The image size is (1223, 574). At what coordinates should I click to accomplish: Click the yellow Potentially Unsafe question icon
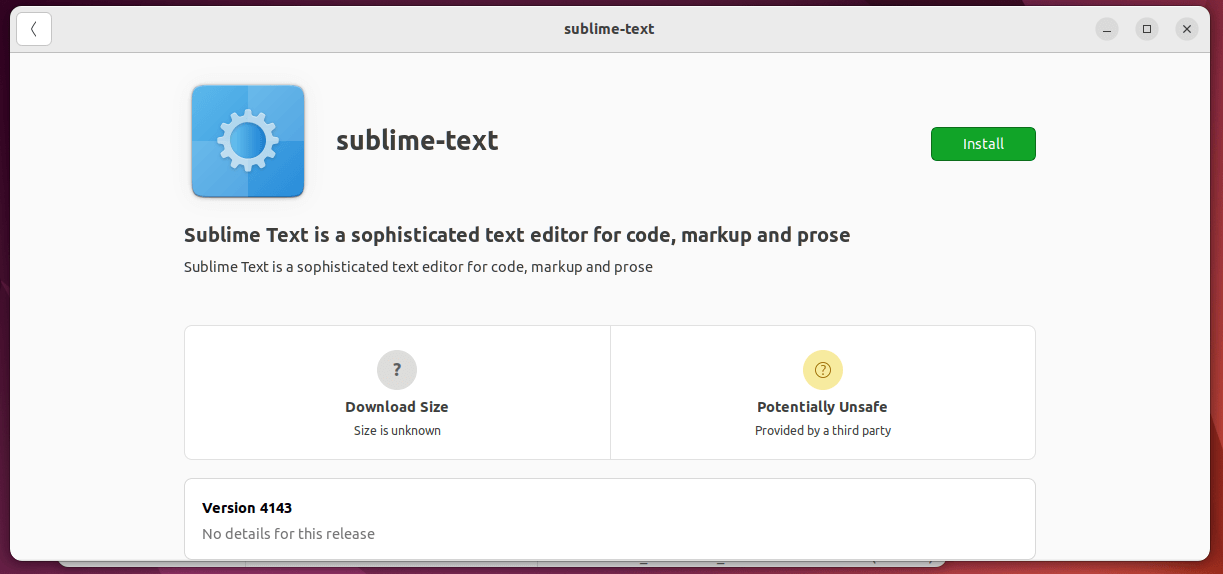point(823,370)
